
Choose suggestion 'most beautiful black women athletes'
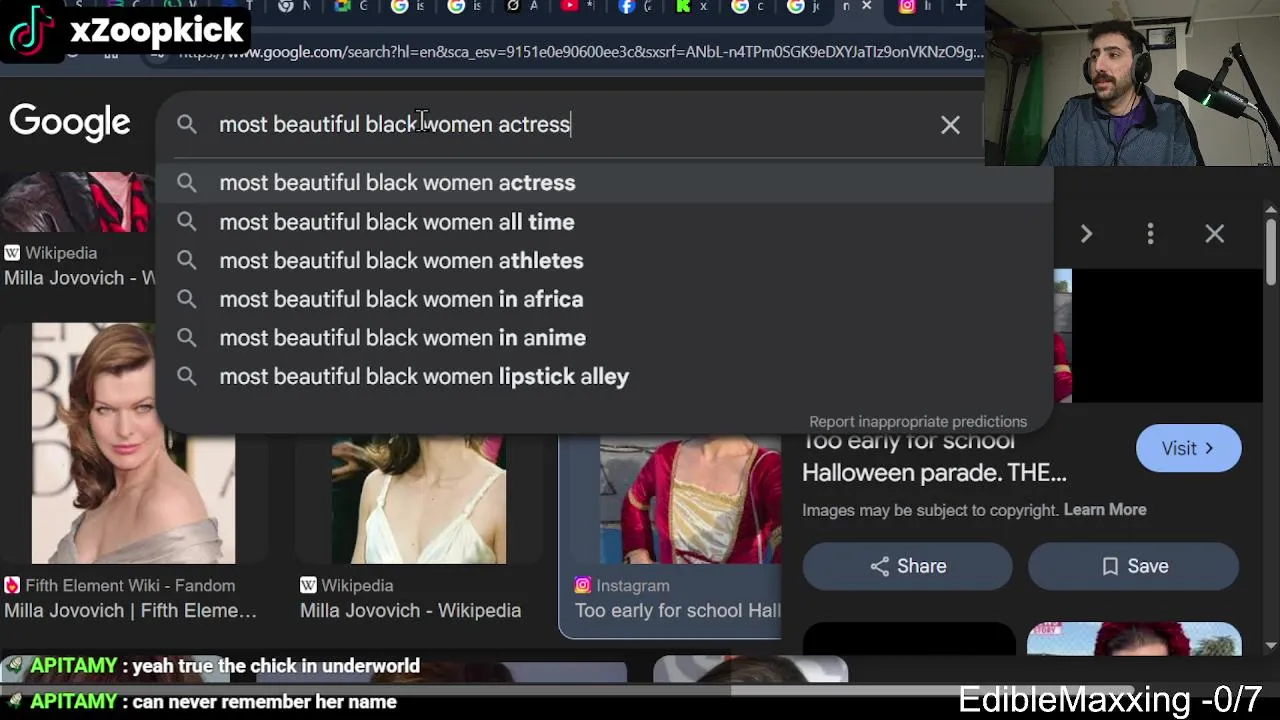[604, 261]
